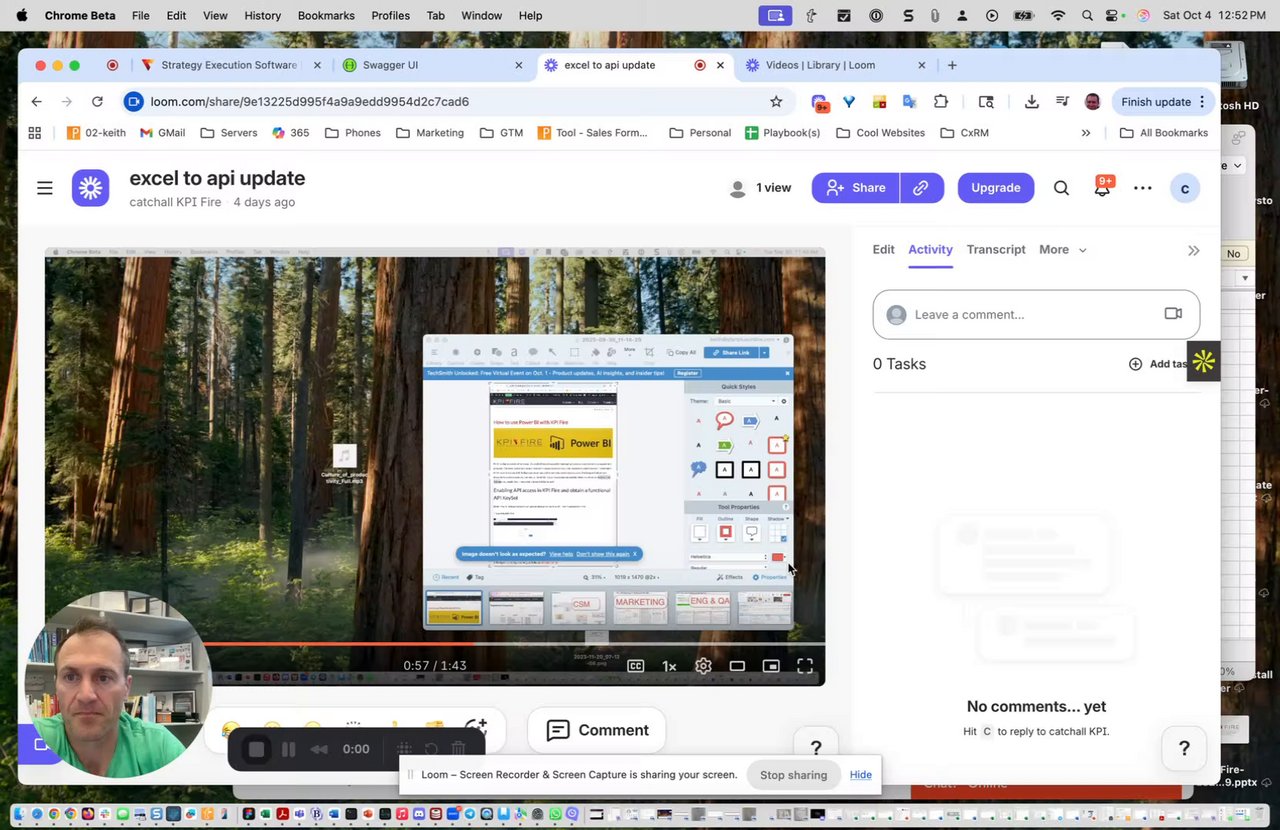This screenshot has height=830, width=1280.
Task: Reload the Loom page
Action: coord(97,102)
